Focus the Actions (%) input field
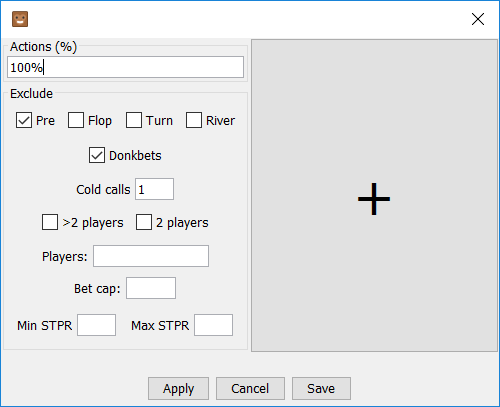Image resolution: width=500 pixels, height=407 pixels. click(125, 67)
